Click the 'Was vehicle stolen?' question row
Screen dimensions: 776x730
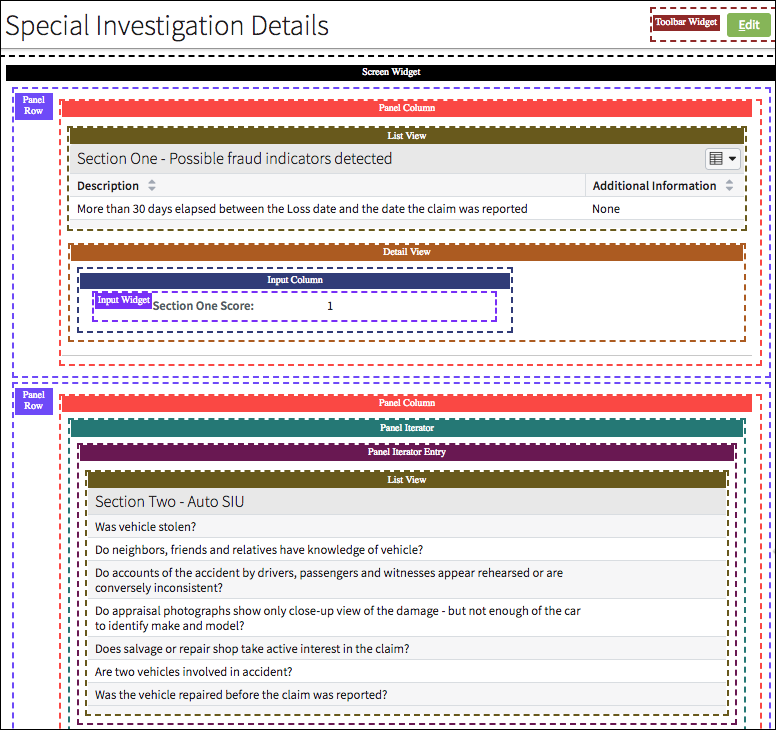pos(146,527)
